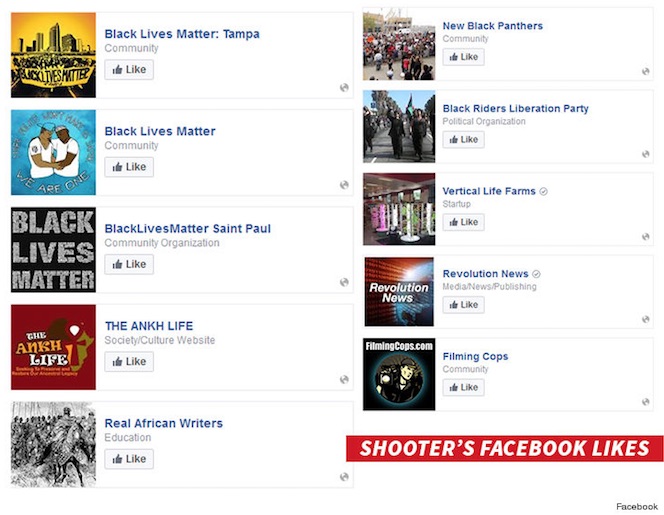Like the BlackLivesMatter Saint Paul page

129,264
